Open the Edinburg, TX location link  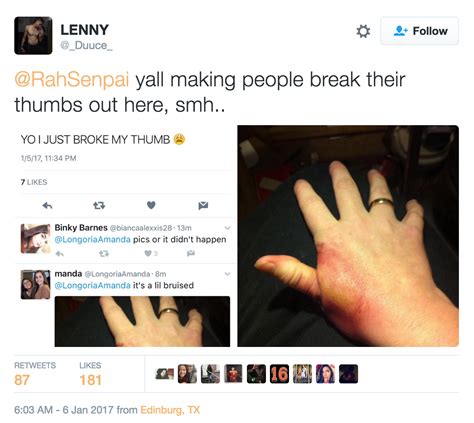tap(170, 410)
